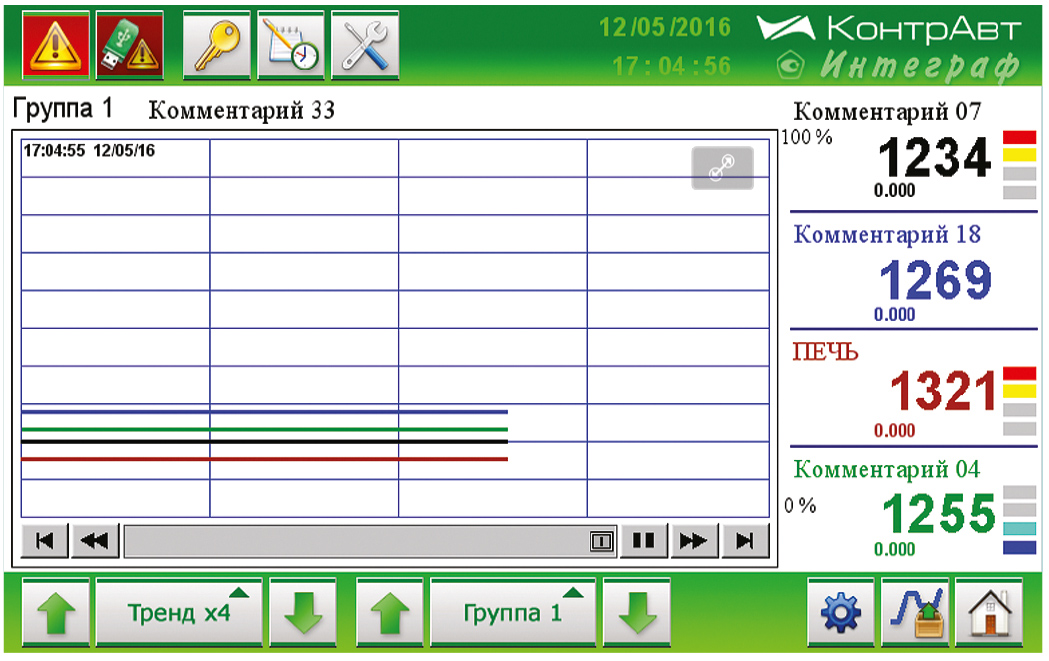This screenshot has width=1049, height=661.
Task: Click the USB drive warning icon
Action: point(122,46)
